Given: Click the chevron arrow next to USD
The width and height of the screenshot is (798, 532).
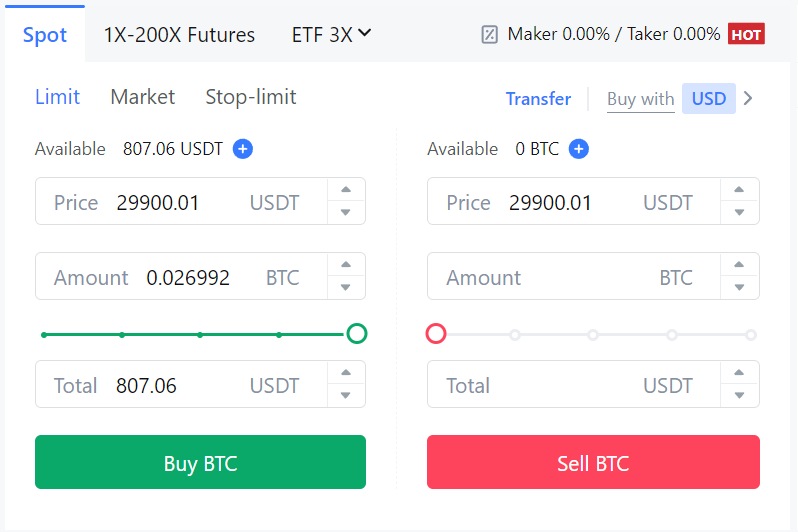Looking at the screenshot, I should point(748,98).
